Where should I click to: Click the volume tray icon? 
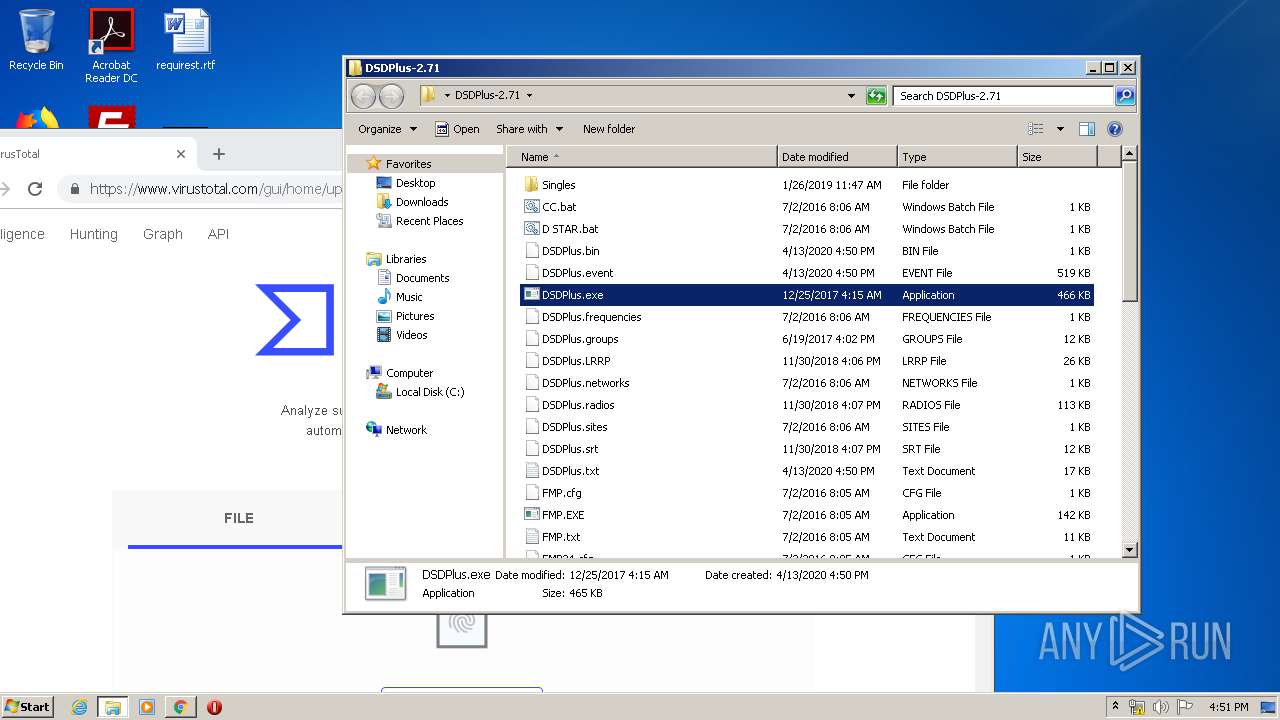click(x=1161, y=707)
